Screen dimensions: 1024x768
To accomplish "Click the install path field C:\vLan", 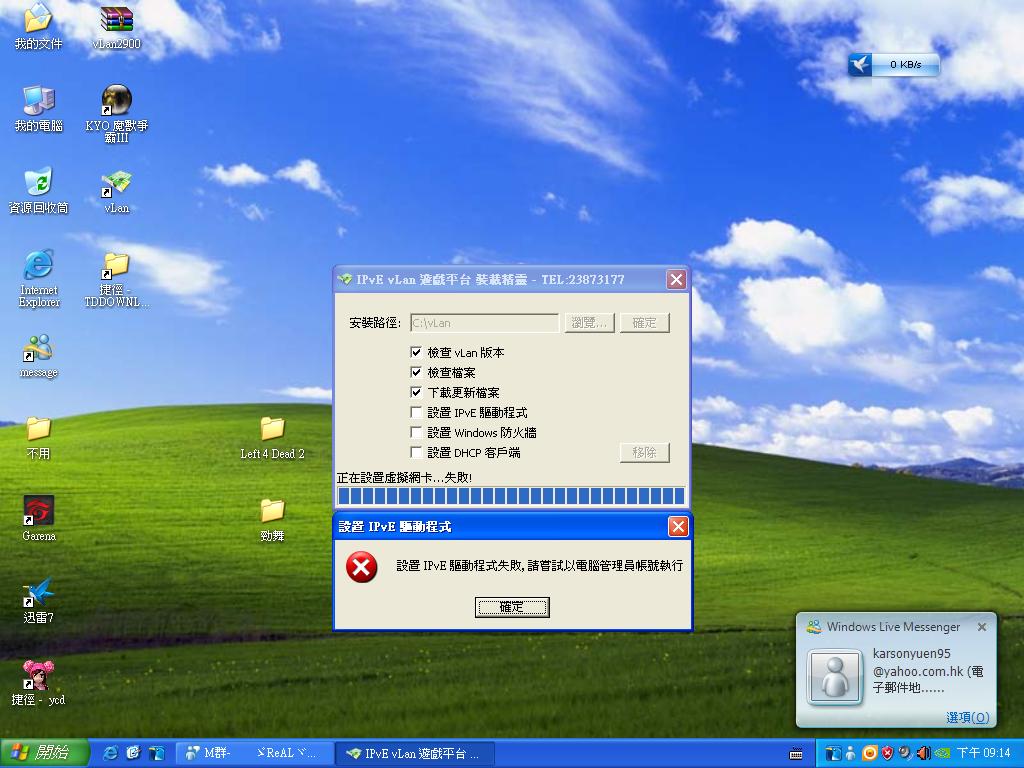I will click(484, 323).
